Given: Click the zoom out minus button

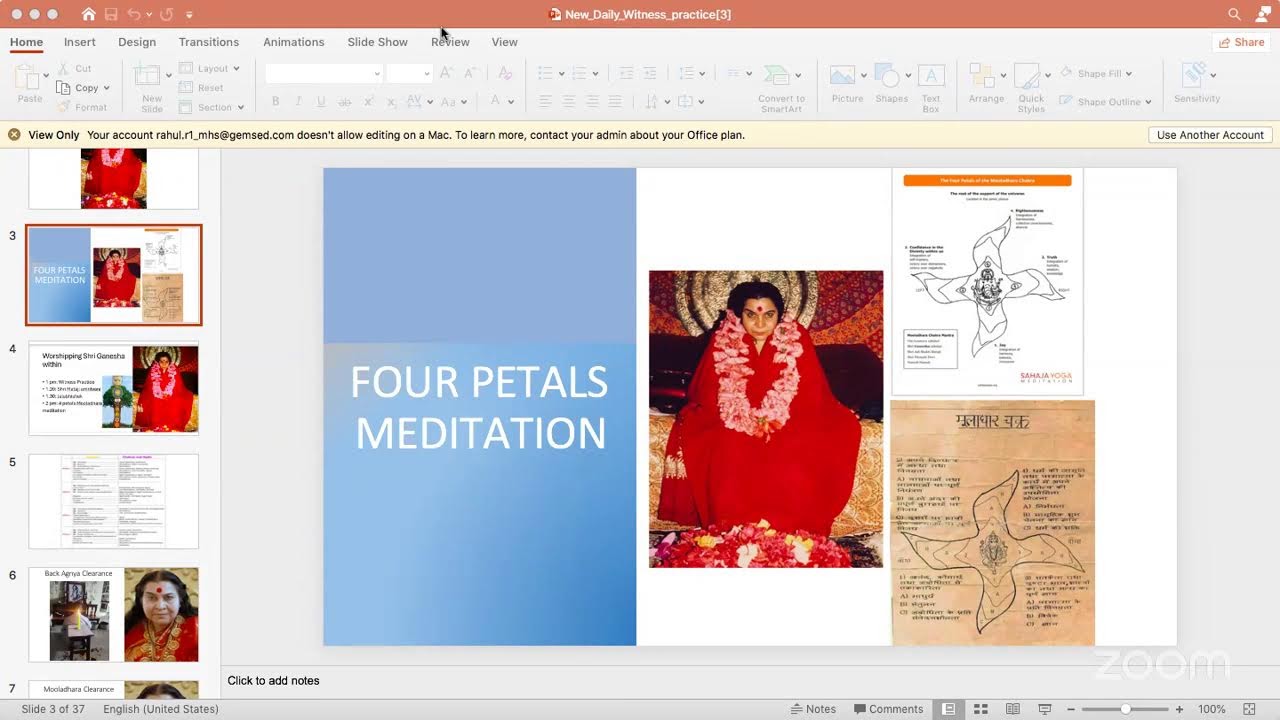Looking at the screenshot, I should pyautogui.click(x=1070, y=709).
